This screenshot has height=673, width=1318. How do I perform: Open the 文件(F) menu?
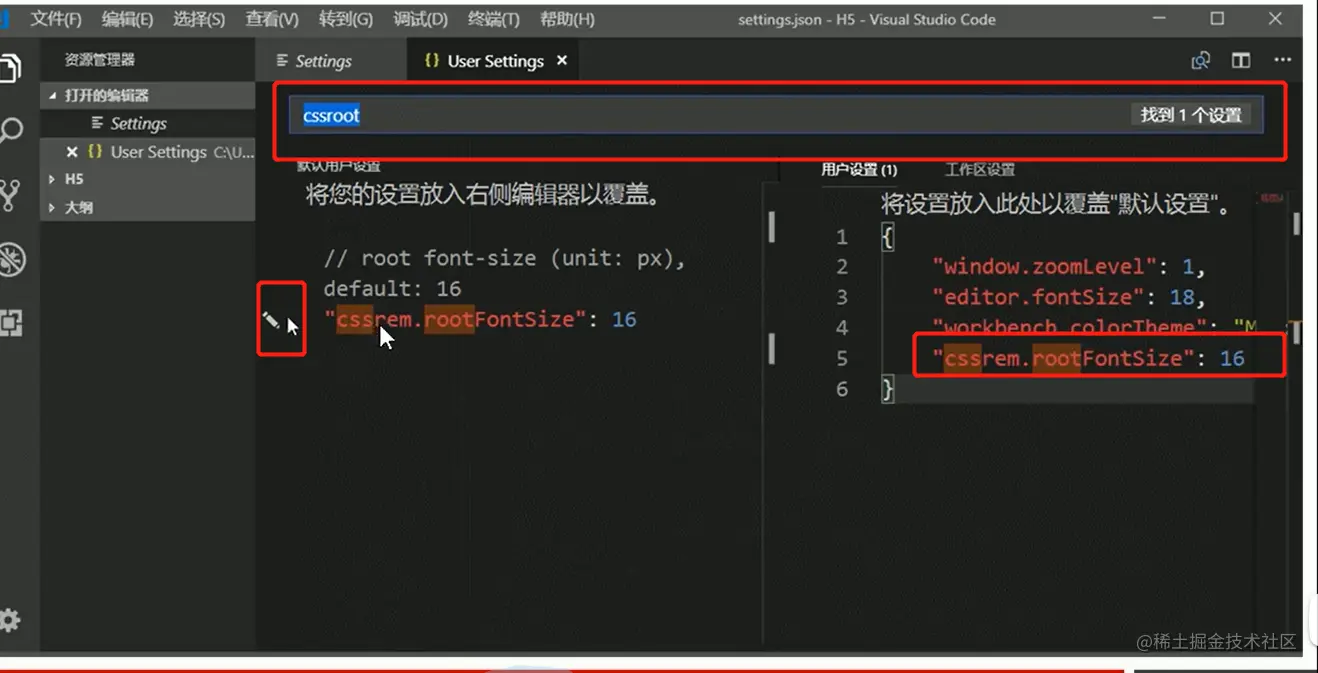point(56,19)
